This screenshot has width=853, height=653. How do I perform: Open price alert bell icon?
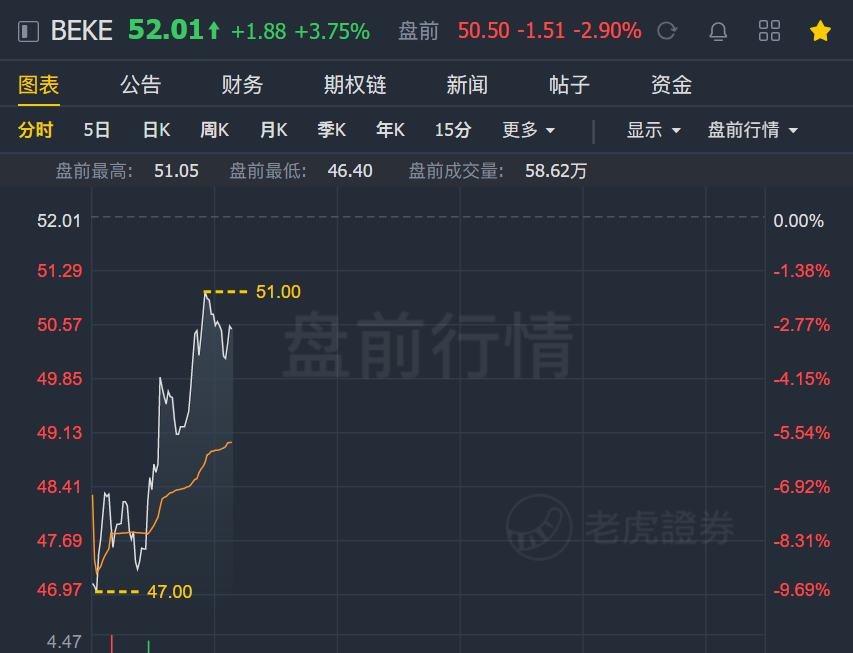pos(718,31)
